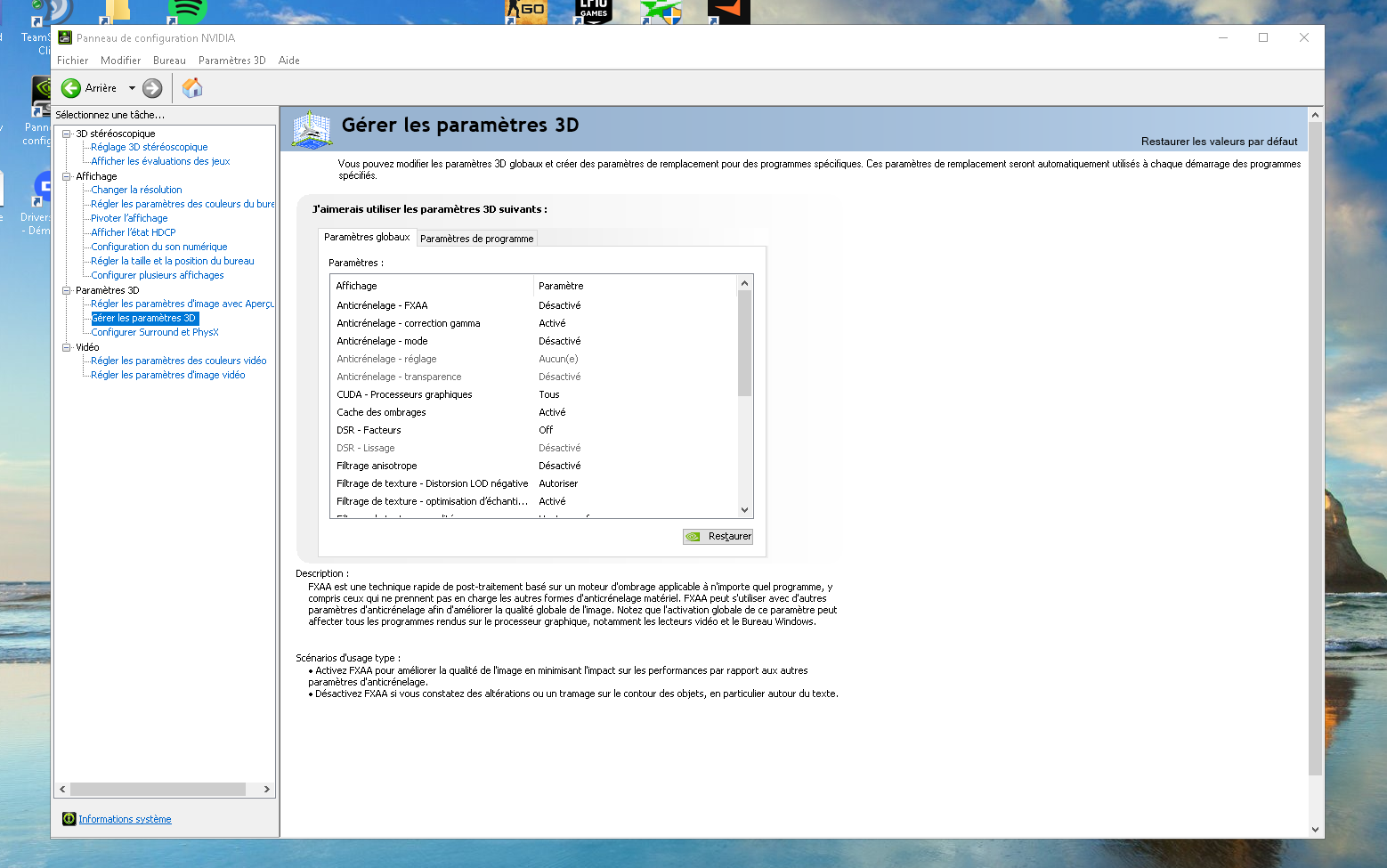Image resolution: width=1387 pixels, height=868 pixels.
Task: Click the Paramètre column header
Action: coord(636,286)
